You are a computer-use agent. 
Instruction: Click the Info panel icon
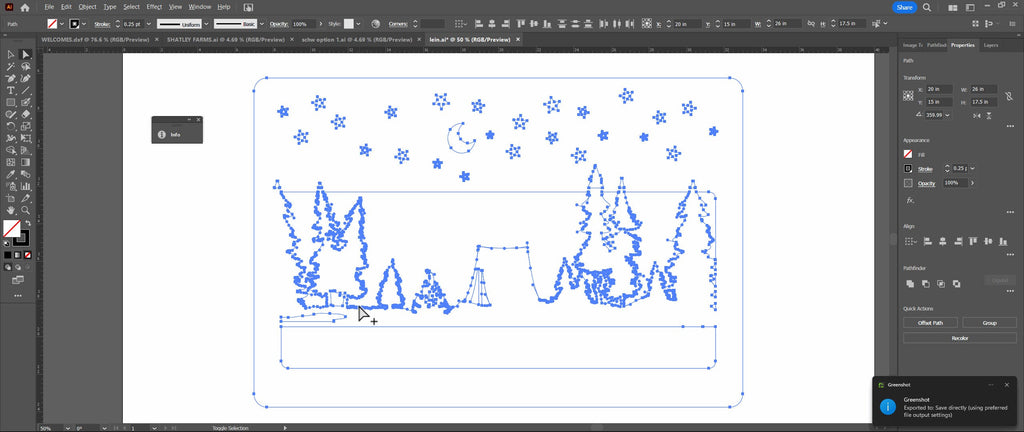click(161, 134)
